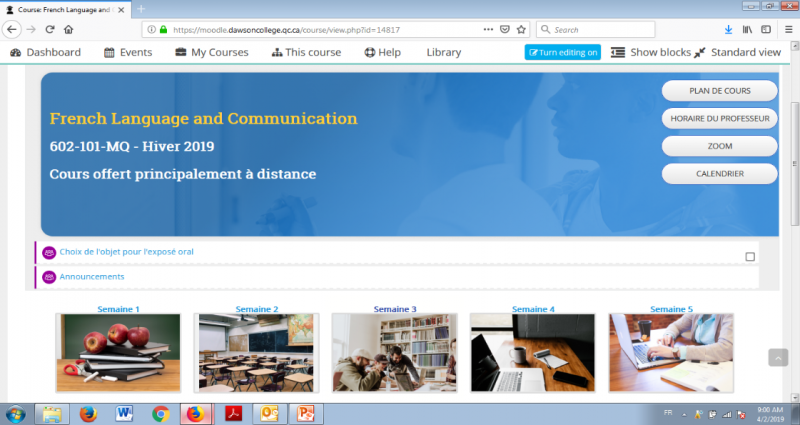Open the PLAN DE COURS button
Viewport: 800px width, 425px height.
(x=719, y=91)
